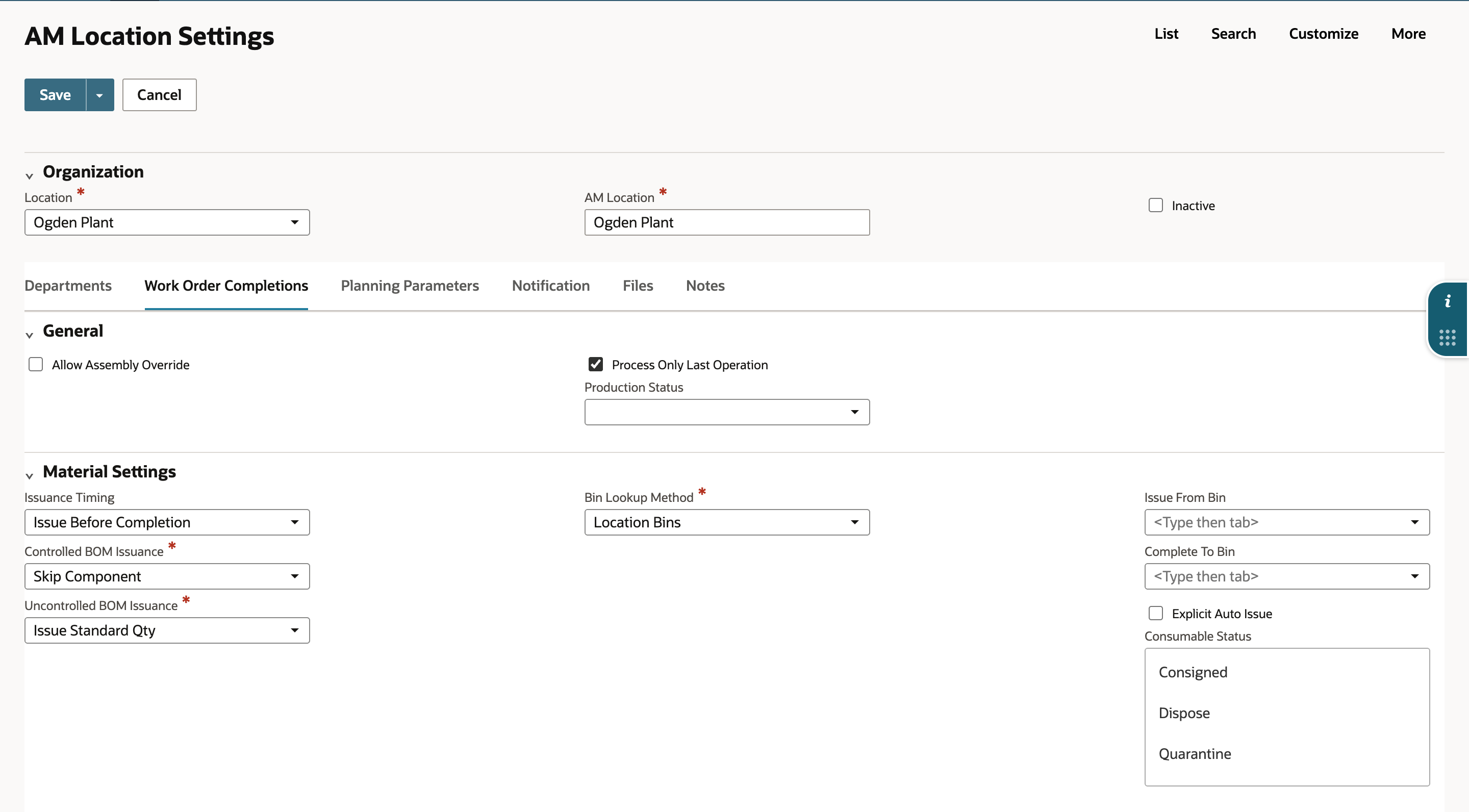Open the Notification tab

(x=551, y=286)
